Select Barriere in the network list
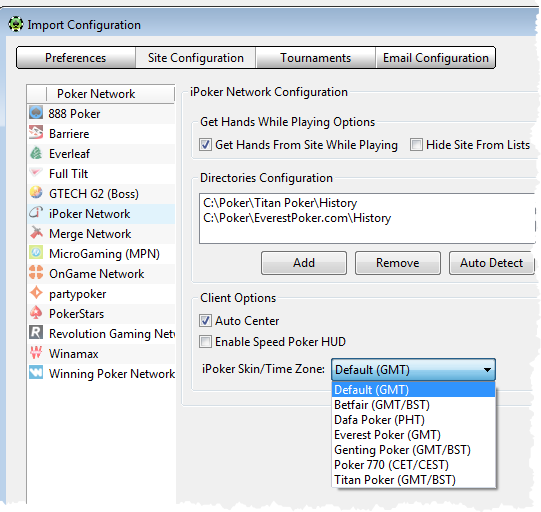This screenshot has height=512, width=541. click(x=101, y=134)
